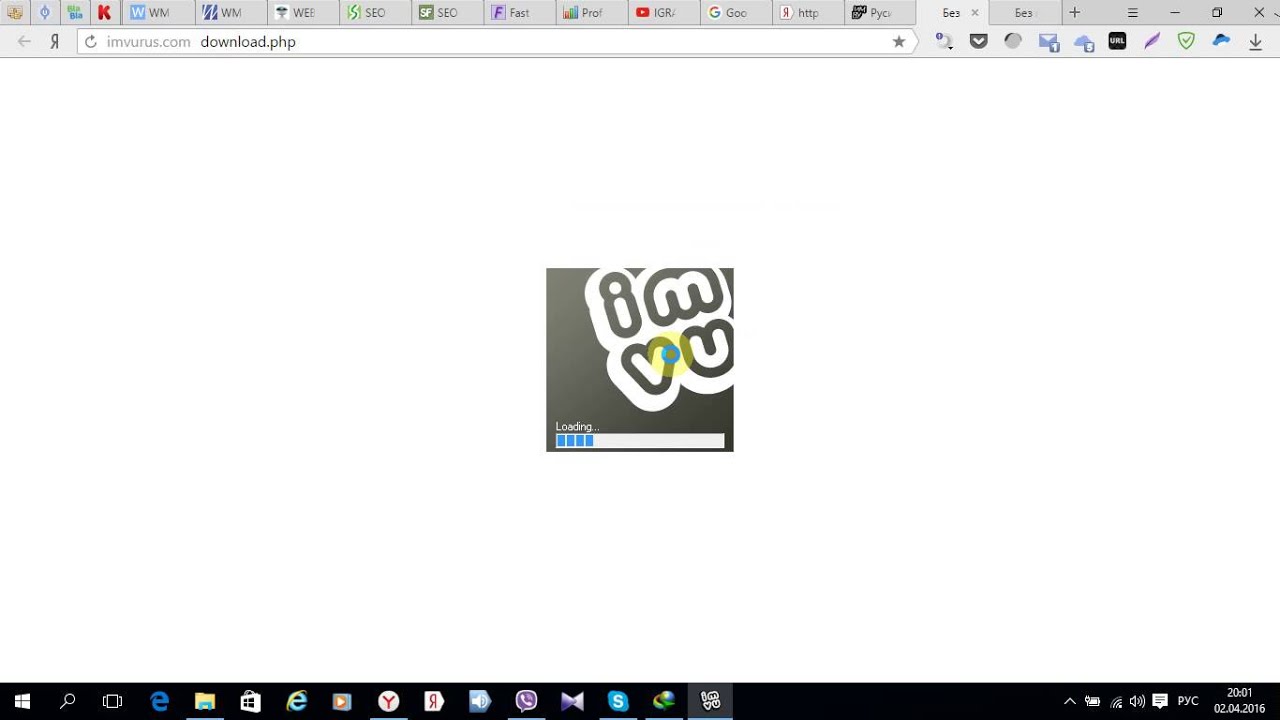Open Task View on taskbar

point(113,701)
